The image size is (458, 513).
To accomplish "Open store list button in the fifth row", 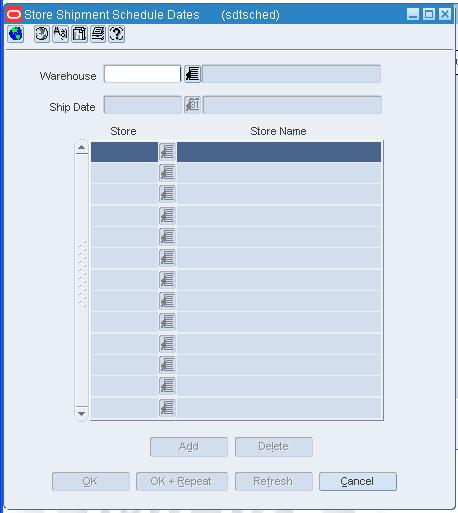I will pyautogui.click(x=167, y=237).
